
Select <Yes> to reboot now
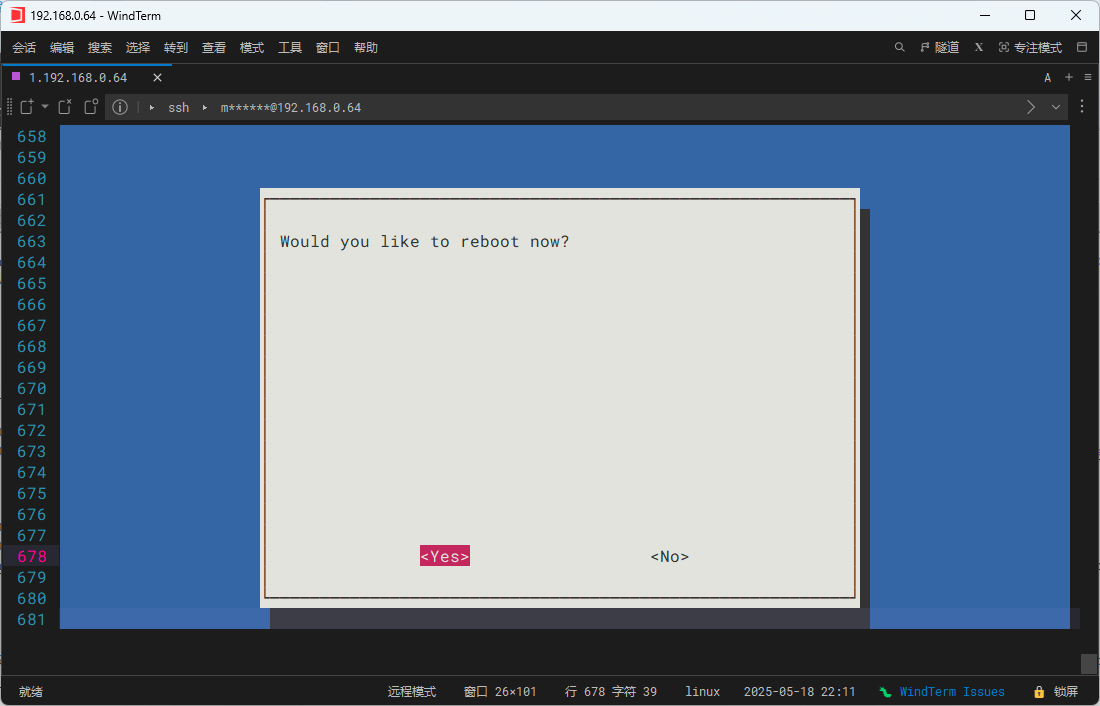444,557
